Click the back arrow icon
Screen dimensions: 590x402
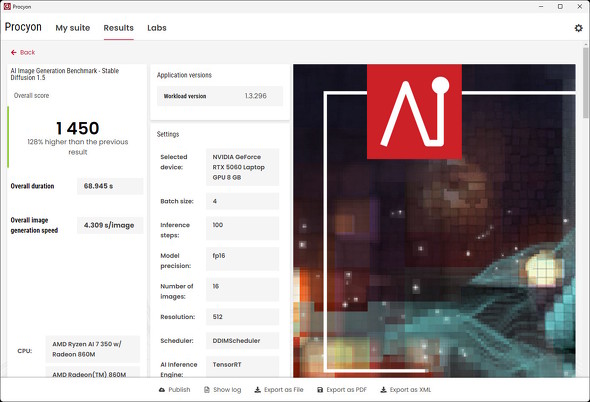click(x=14, y=52)
